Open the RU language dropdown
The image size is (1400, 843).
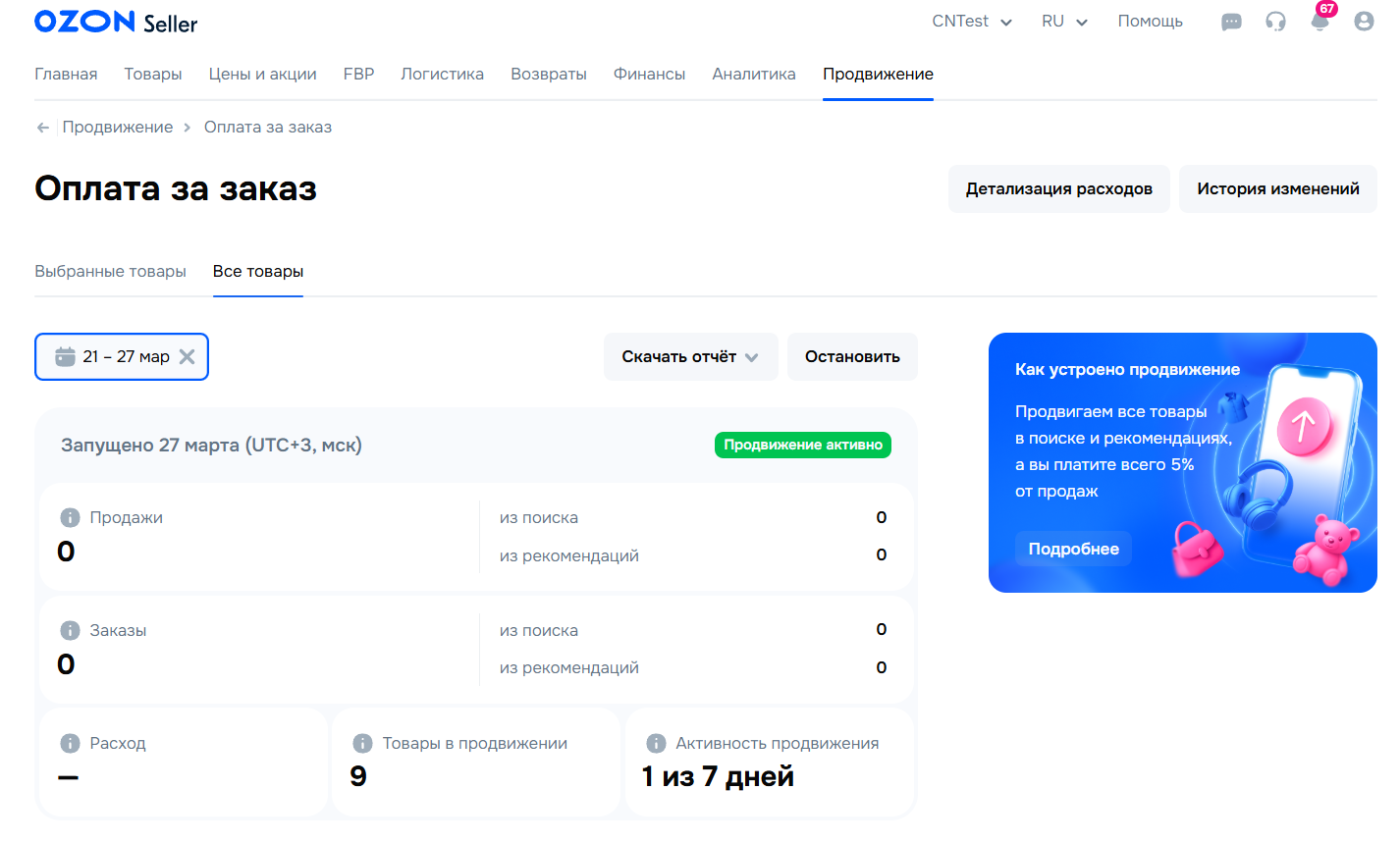tap(1064, 22)
